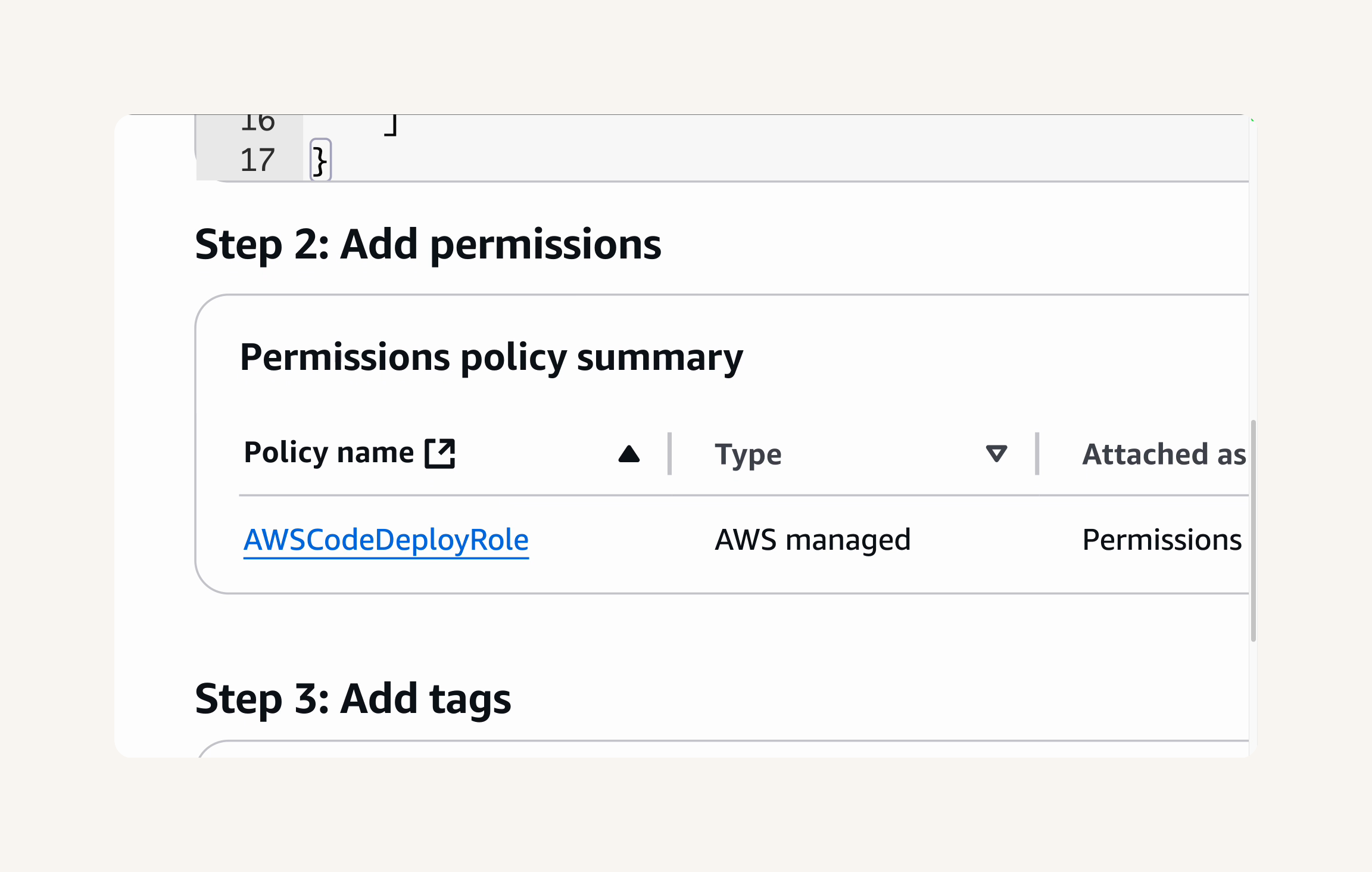Screen dimensions: 1372x872
Task: Select the Permissions cell in Attached as column
Action: point(1162,540)
